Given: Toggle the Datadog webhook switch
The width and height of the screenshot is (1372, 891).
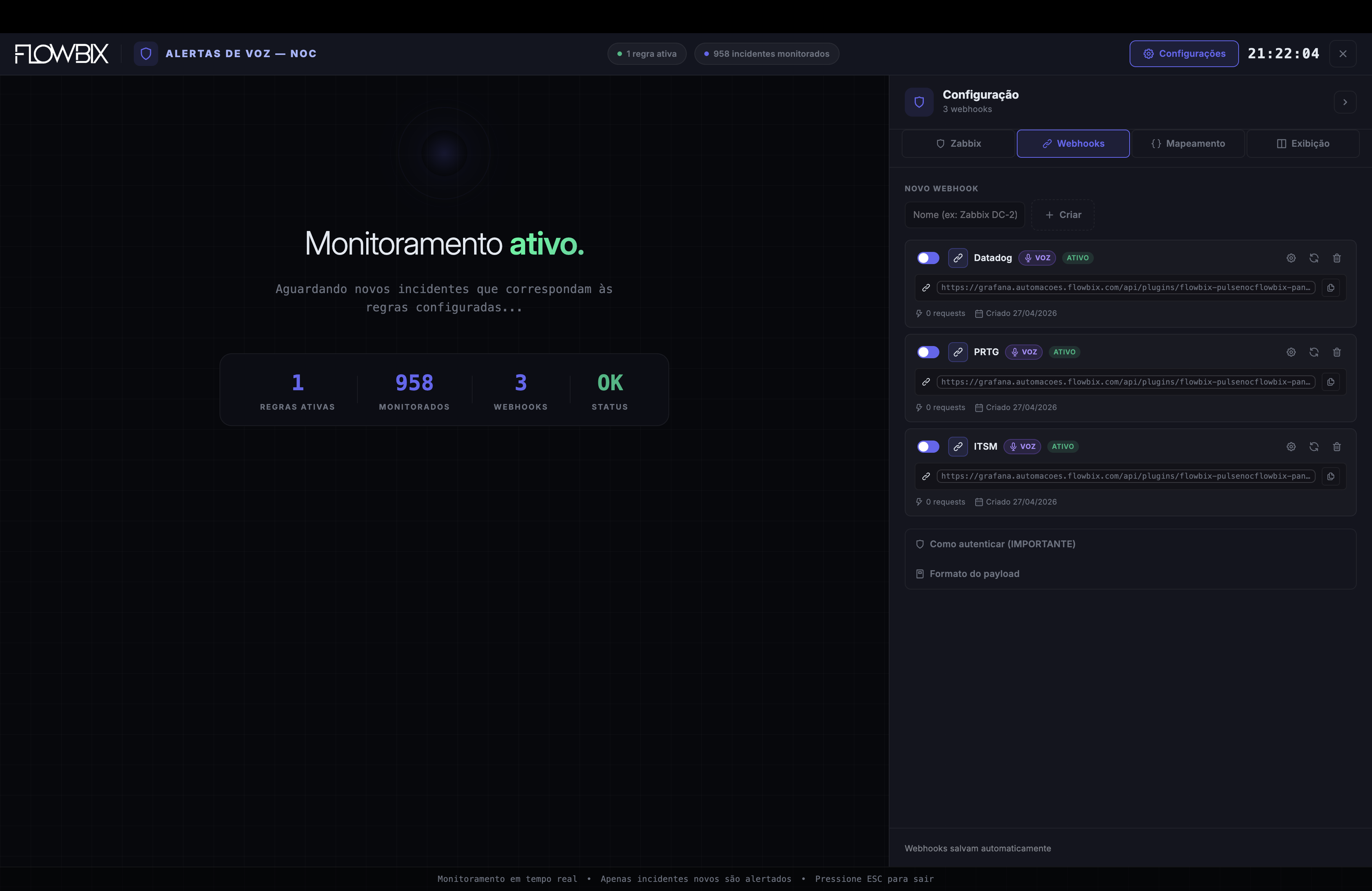Looking at the screenshot, I should (x=928, y=258).
